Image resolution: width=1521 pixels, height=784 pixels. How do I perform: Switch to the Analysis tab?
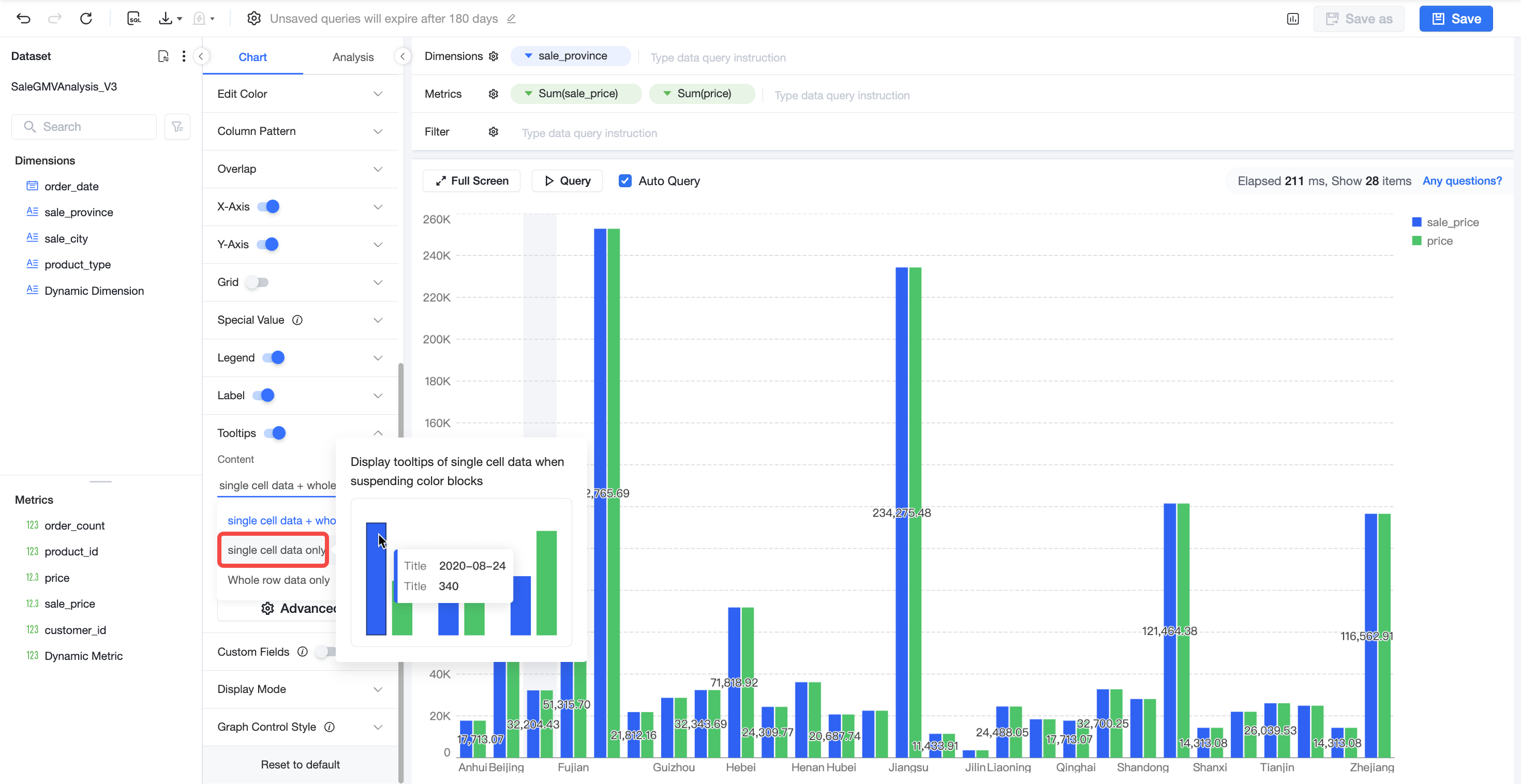[x=353, y=57]
